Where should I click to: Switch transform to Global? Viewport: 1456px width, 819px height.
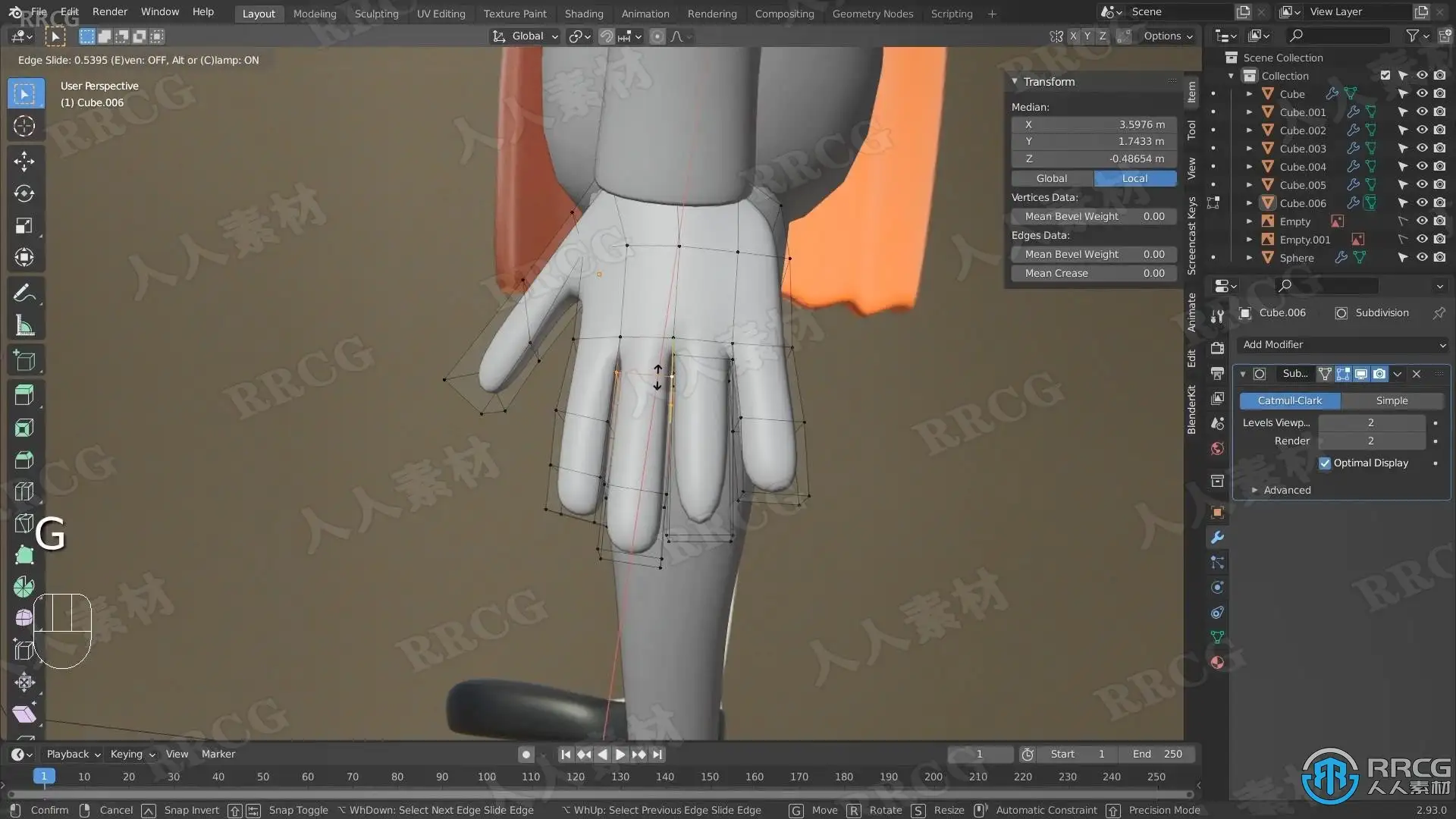coord(1052,178)
